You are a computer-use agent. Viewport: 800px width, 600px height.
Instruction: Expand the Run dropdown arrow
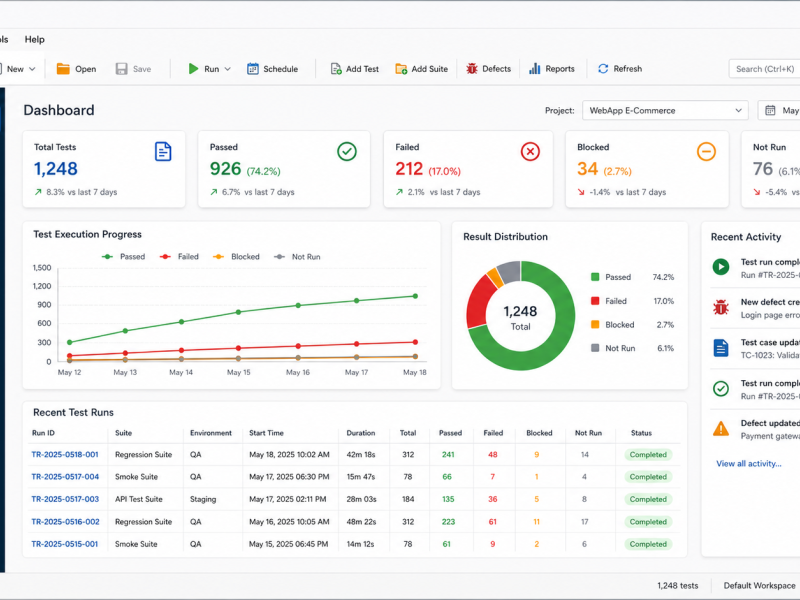(228, 69)
